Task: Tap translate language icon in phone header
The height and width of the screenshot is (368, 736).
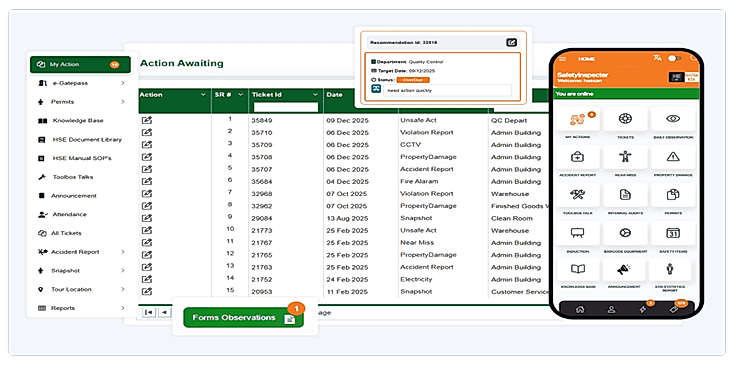Action: coord(657,58)
